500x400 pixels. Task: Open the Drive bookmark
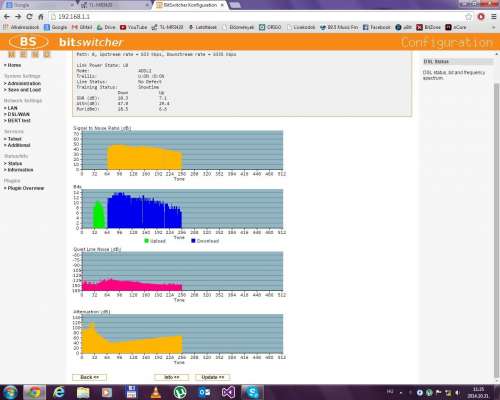click(106, 27)
